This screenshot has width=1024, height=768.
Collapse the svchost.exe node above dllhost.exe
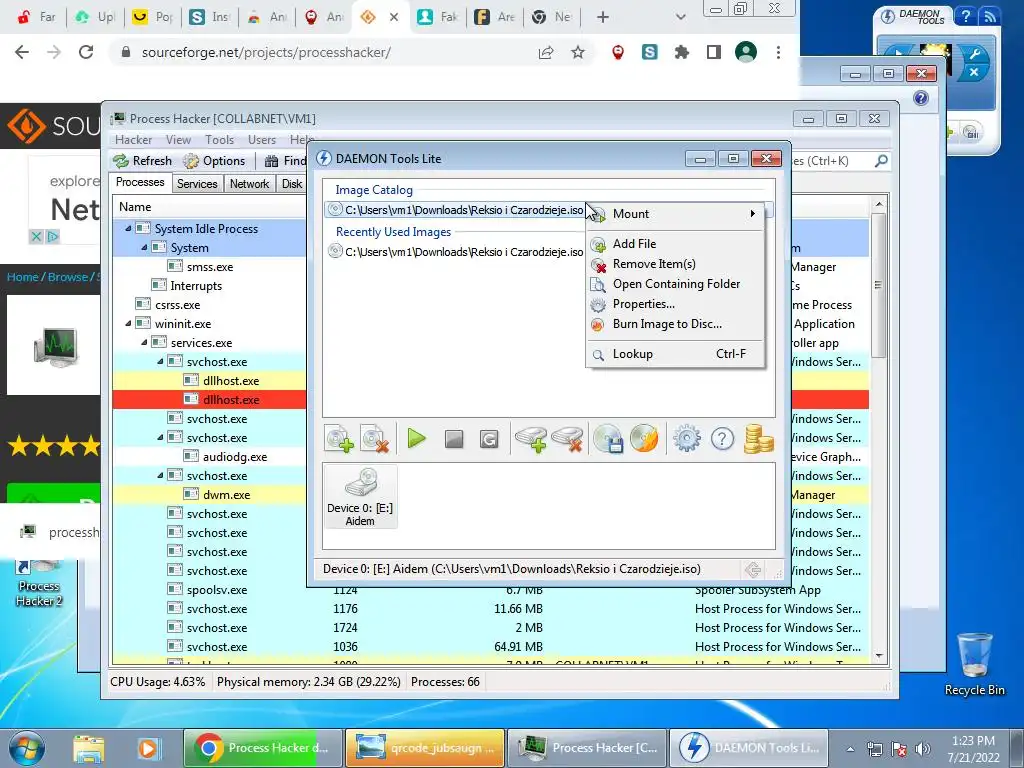160,361
